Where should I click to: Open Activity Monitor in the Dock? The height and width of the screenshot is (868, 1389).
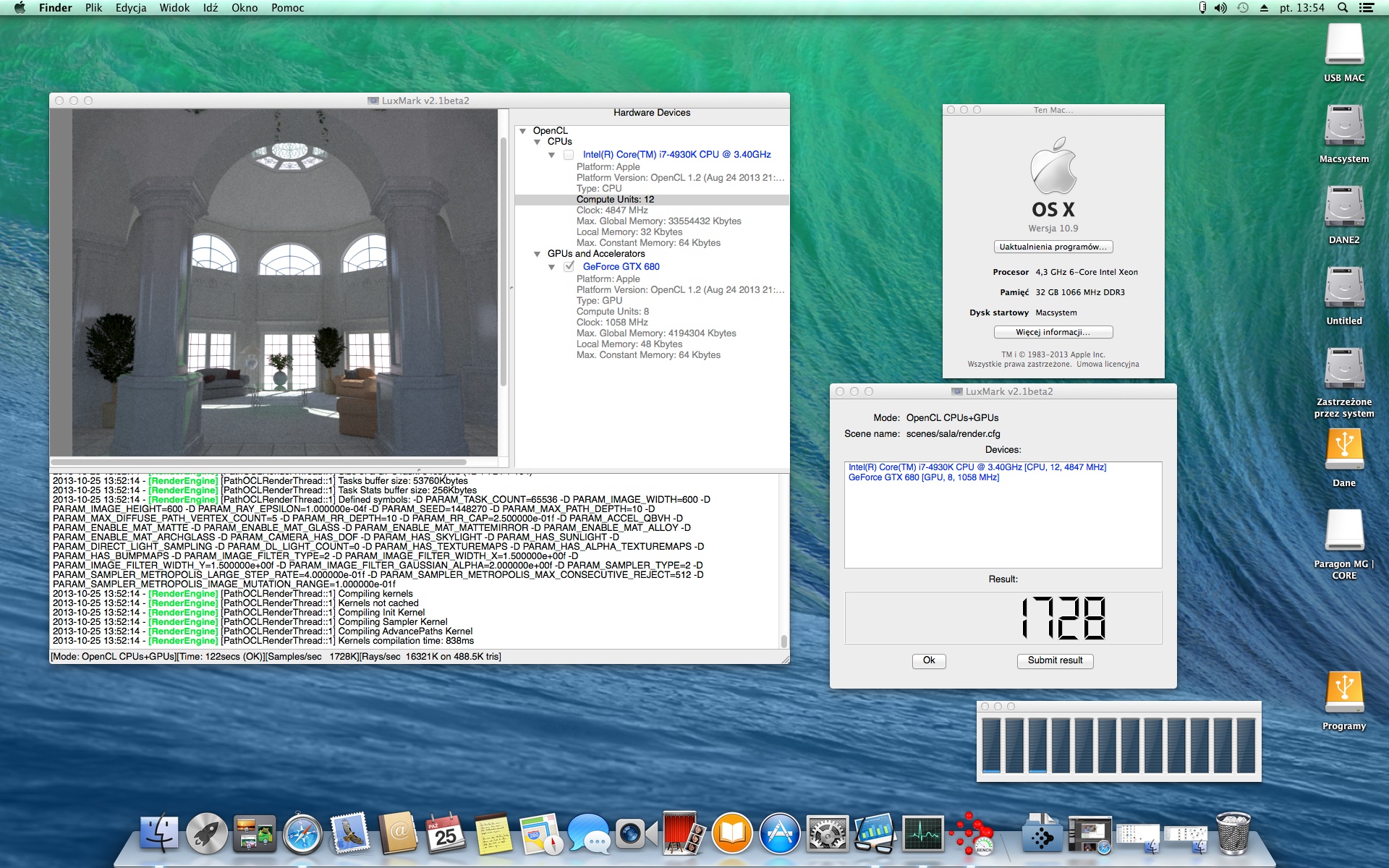[923, 834]
